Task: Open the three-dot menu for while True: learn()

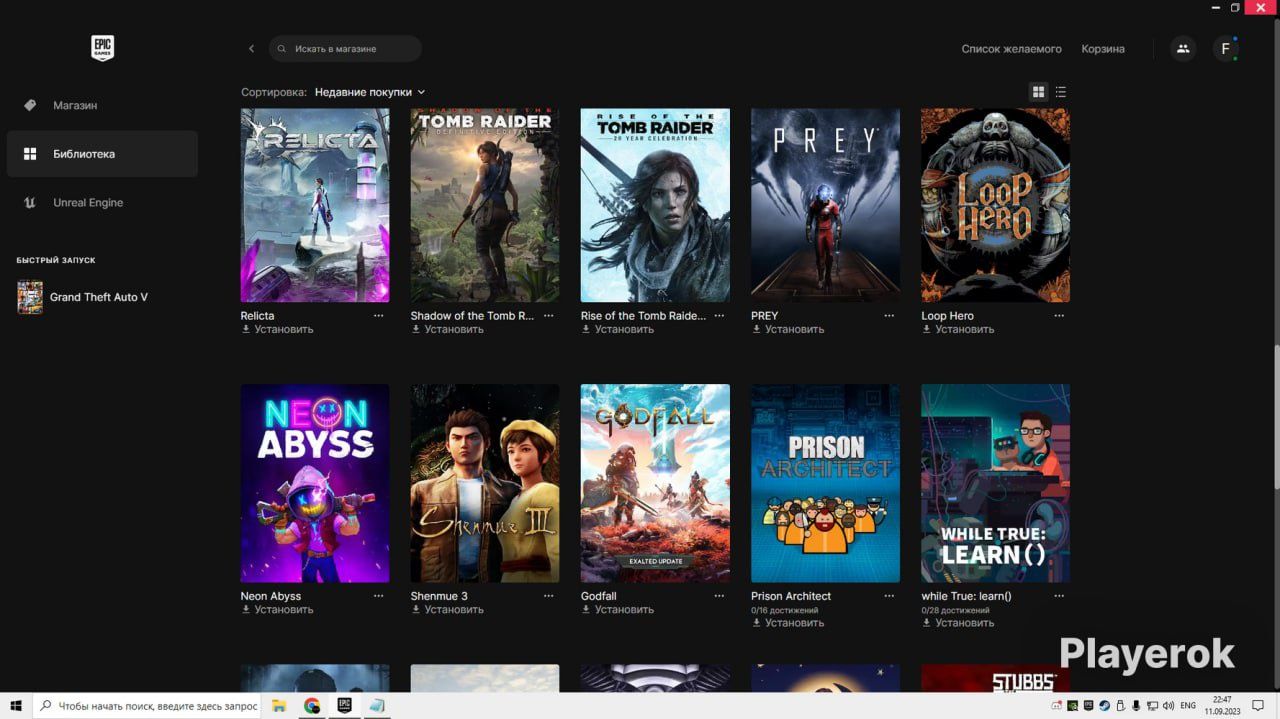Action: coord(1059,595)
